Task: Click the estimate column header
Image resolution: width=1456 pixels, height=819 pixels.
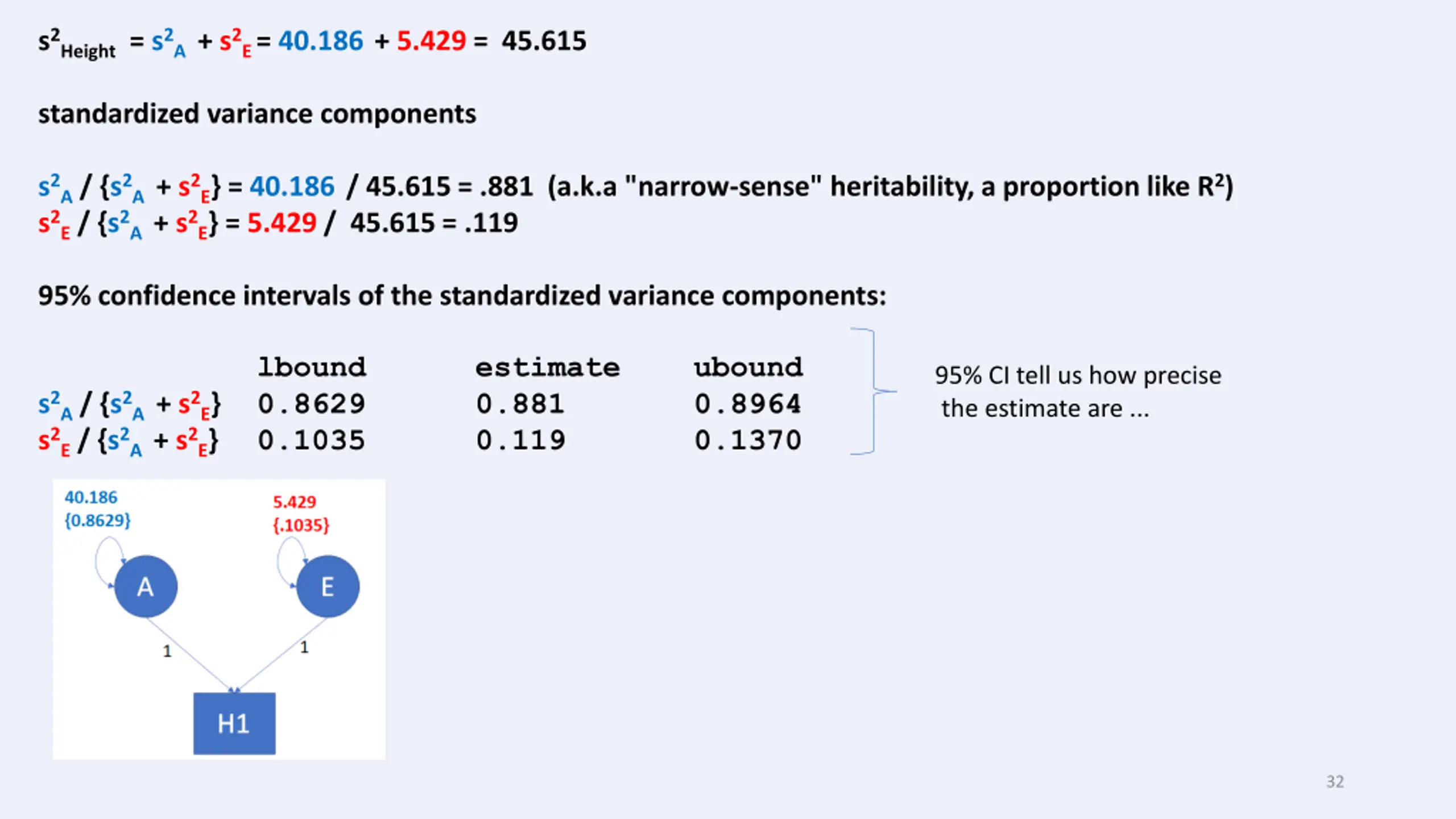Action: coord(548,368)
